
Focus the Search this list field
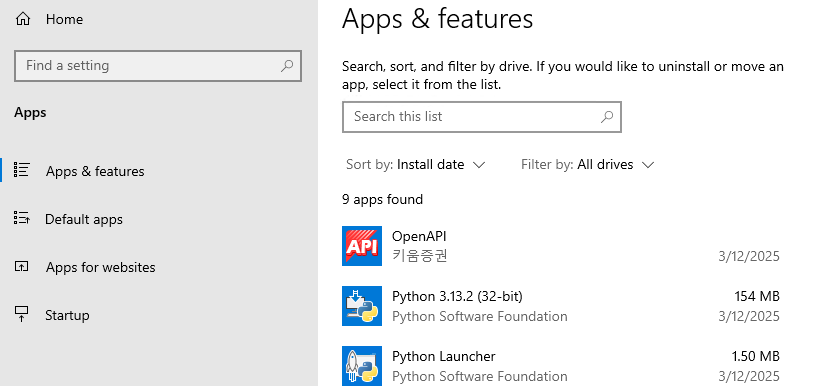click(x=482, y=117)
